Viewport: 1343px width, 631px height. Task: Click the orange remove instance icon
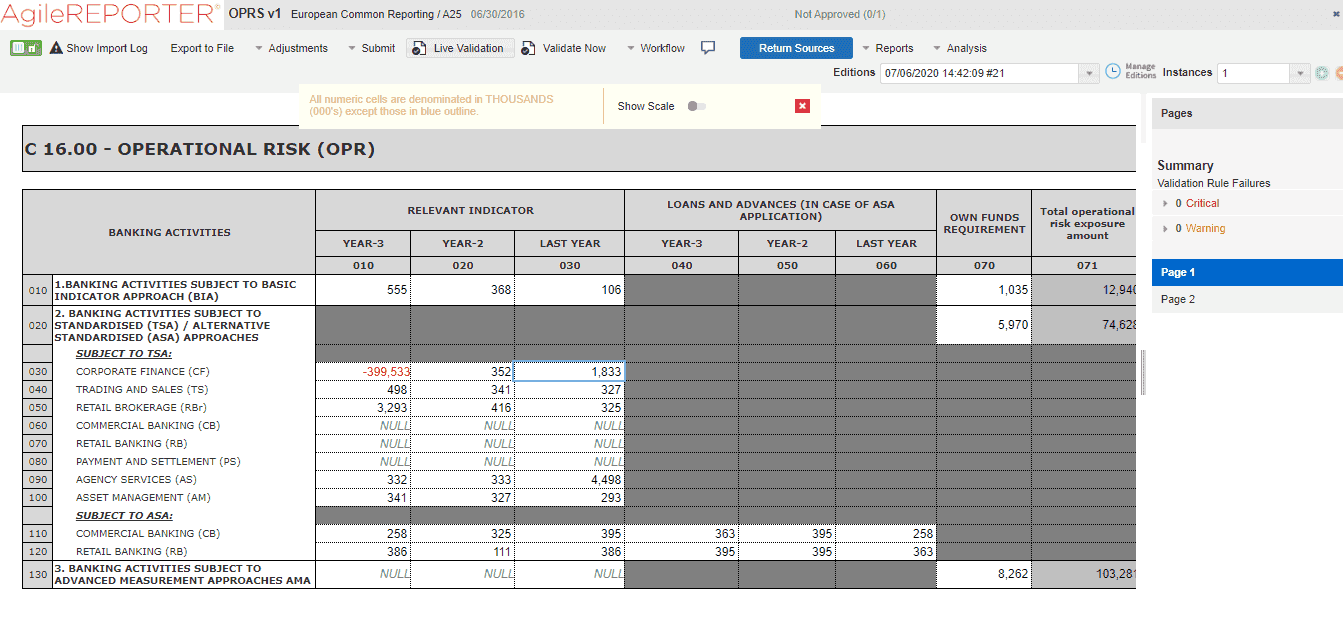coord(1338,73)
